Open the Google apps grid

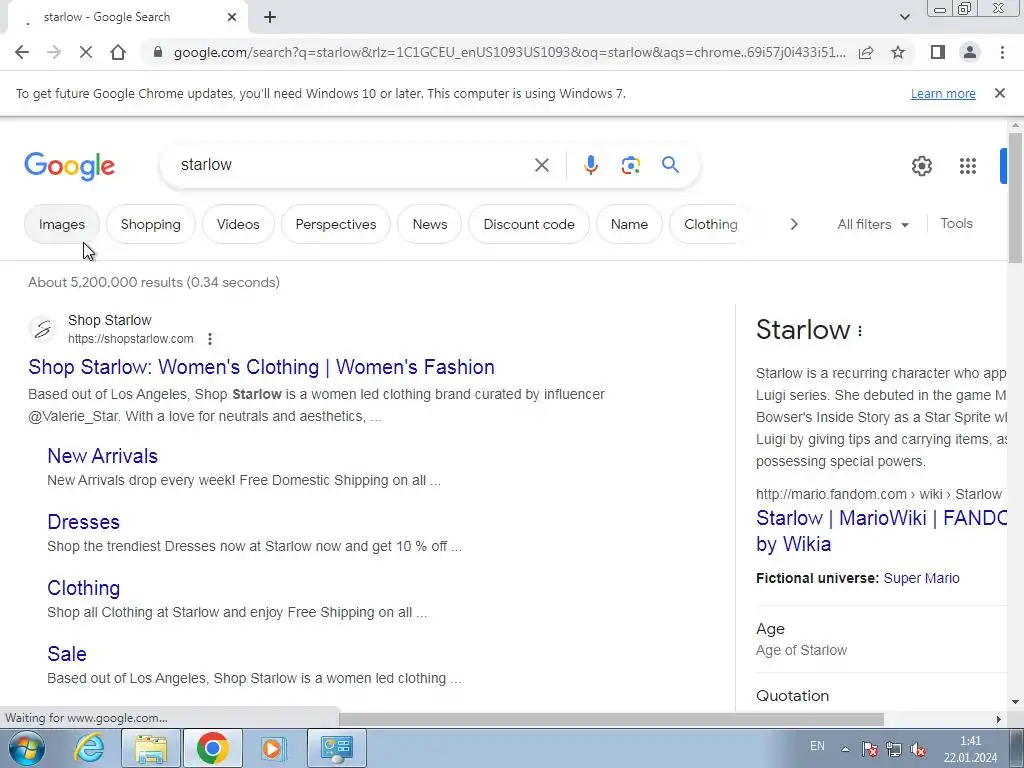tap(968, 166)
